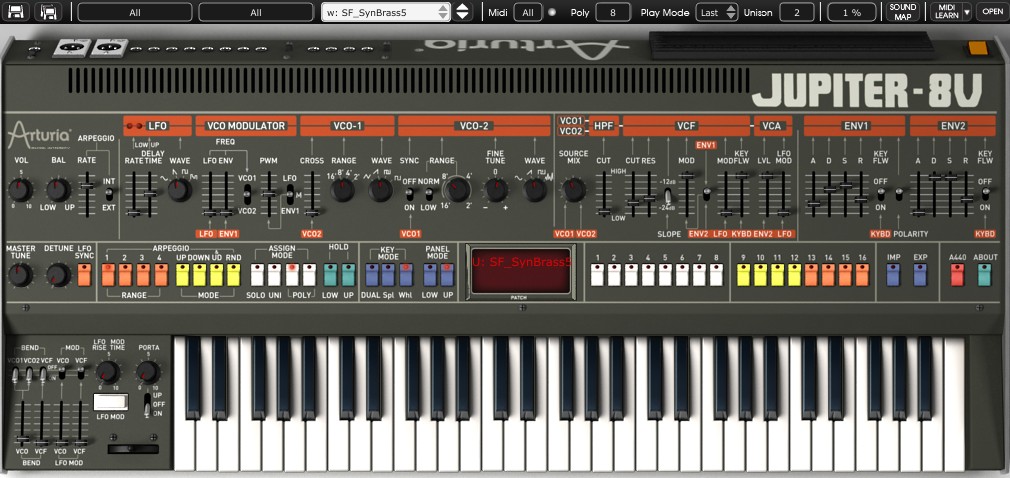Select yellow patch number button 9
Screen dimensions: 1010x478
tap(743, 274)
